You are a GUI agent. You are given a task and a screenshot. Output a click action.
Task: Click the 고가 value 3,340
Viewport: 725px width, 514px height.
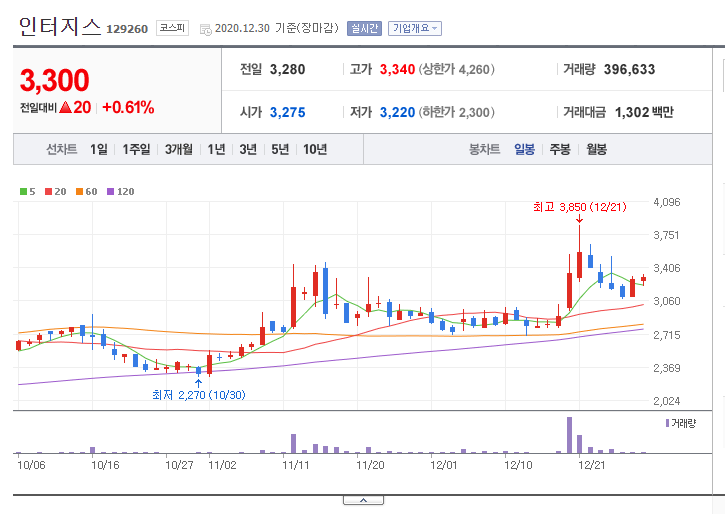click(397, 69)
